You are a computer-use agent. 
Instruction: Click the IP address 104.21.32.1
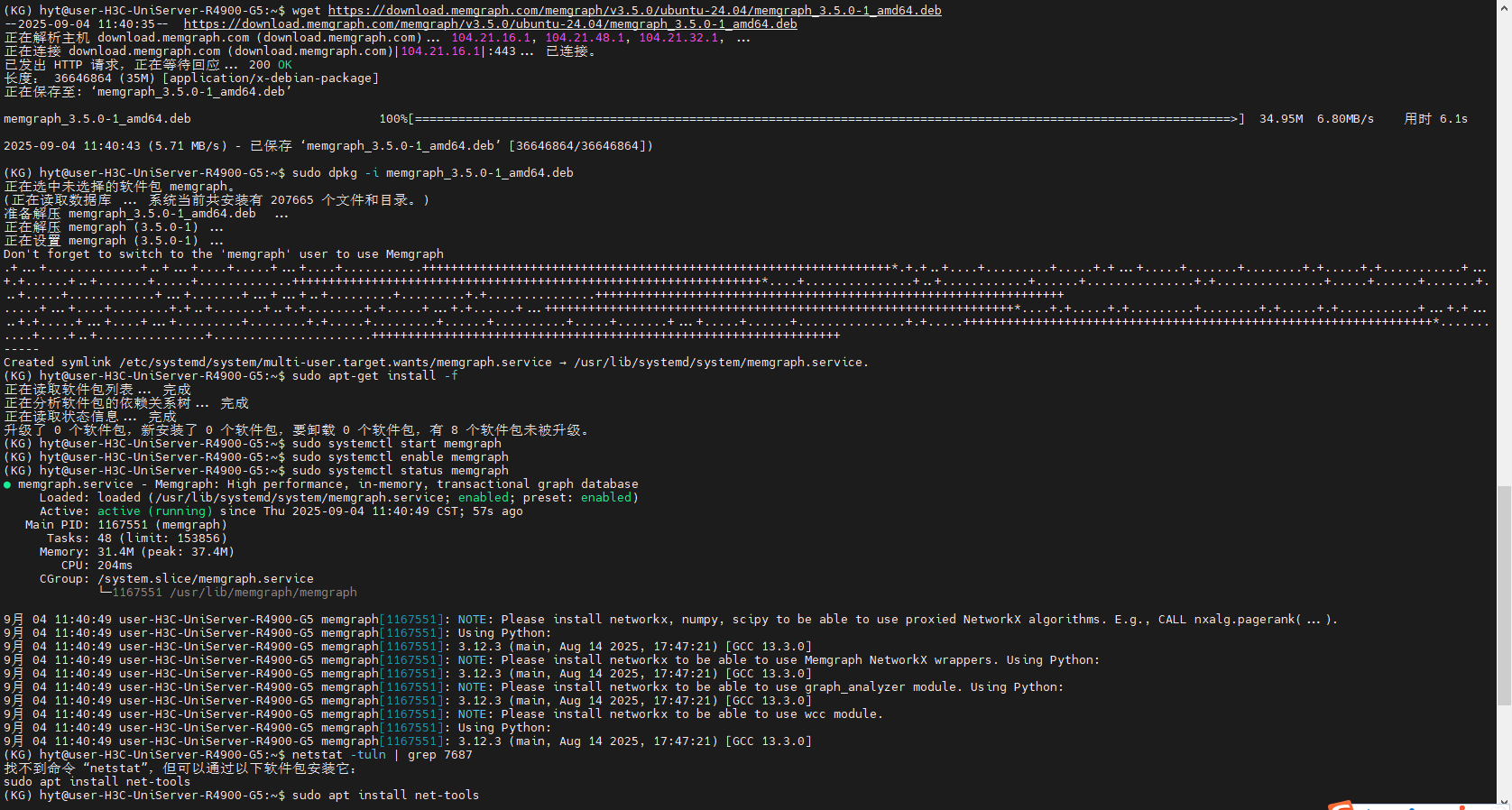(678, 38)
